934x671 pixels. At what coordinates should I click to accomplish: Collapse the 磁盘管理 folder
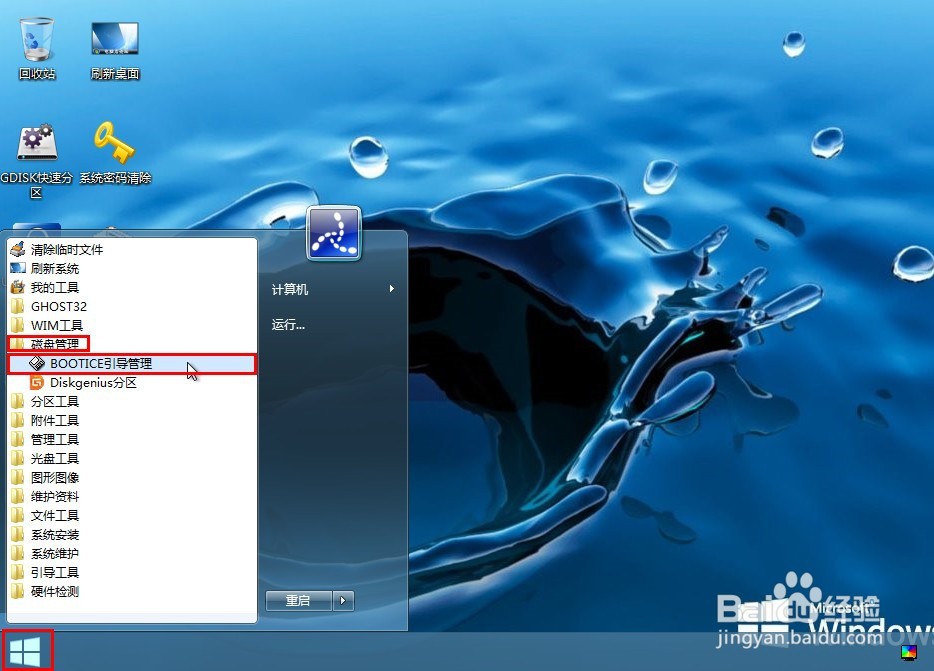pos(132,344)
